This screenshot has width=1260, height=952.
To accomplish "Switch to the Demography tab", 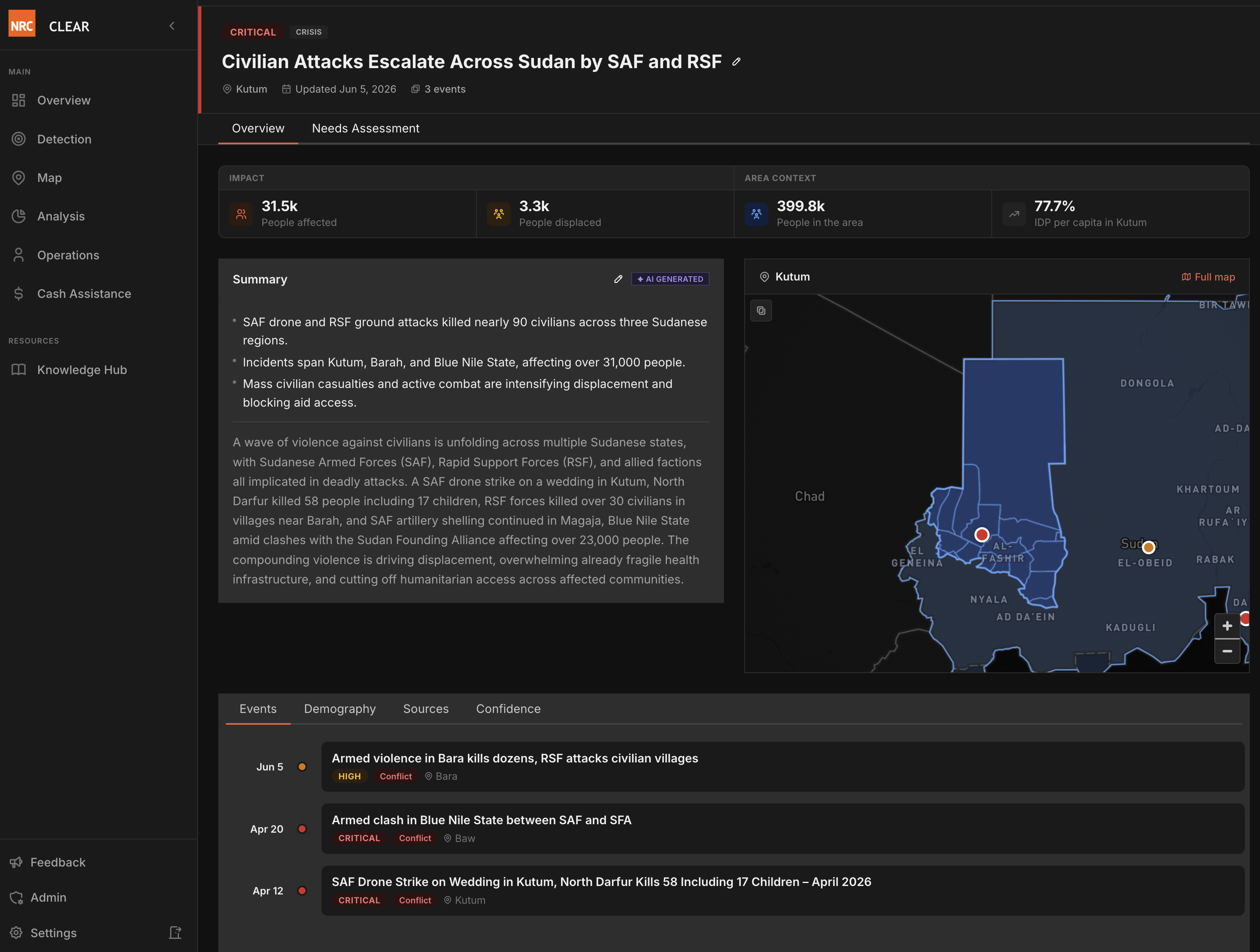I will [x=340, y=709].
